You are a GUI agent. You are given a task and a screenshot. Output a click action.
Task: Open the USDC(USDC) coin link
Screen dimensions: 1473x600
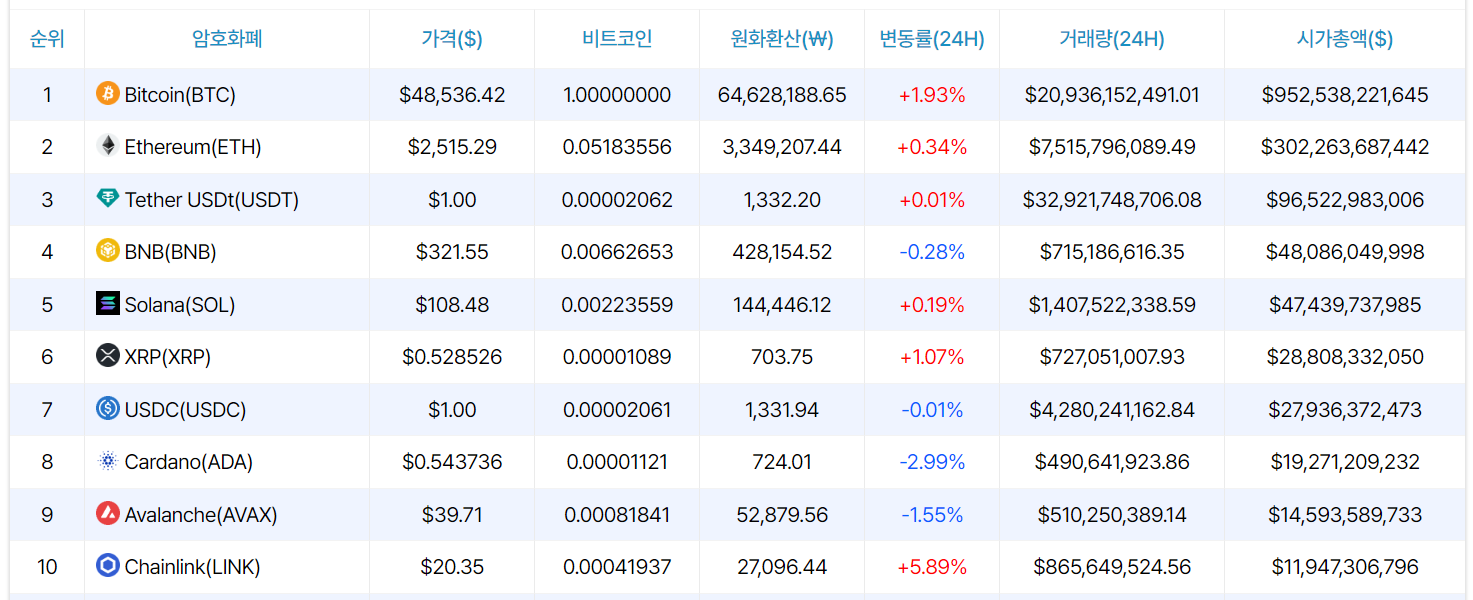coord(186,410)
